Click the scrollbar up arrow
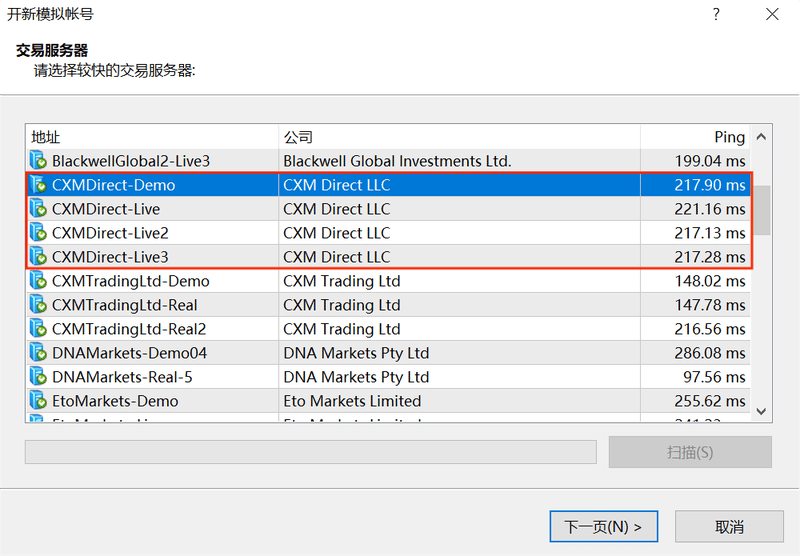The width and height of the screenshot is (800, 556). (x=761, y=137)
